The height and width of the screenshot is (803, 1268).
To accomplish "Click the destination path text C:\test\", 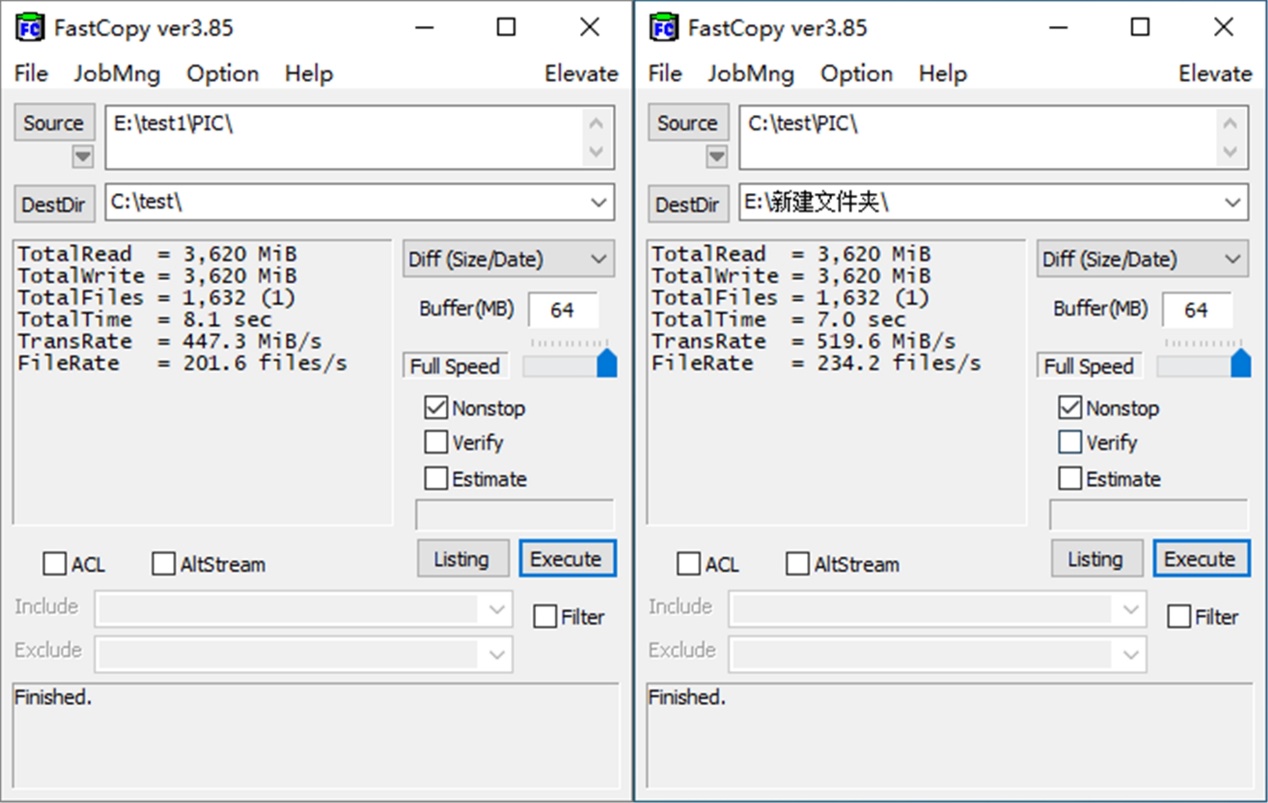I will 146,202.
